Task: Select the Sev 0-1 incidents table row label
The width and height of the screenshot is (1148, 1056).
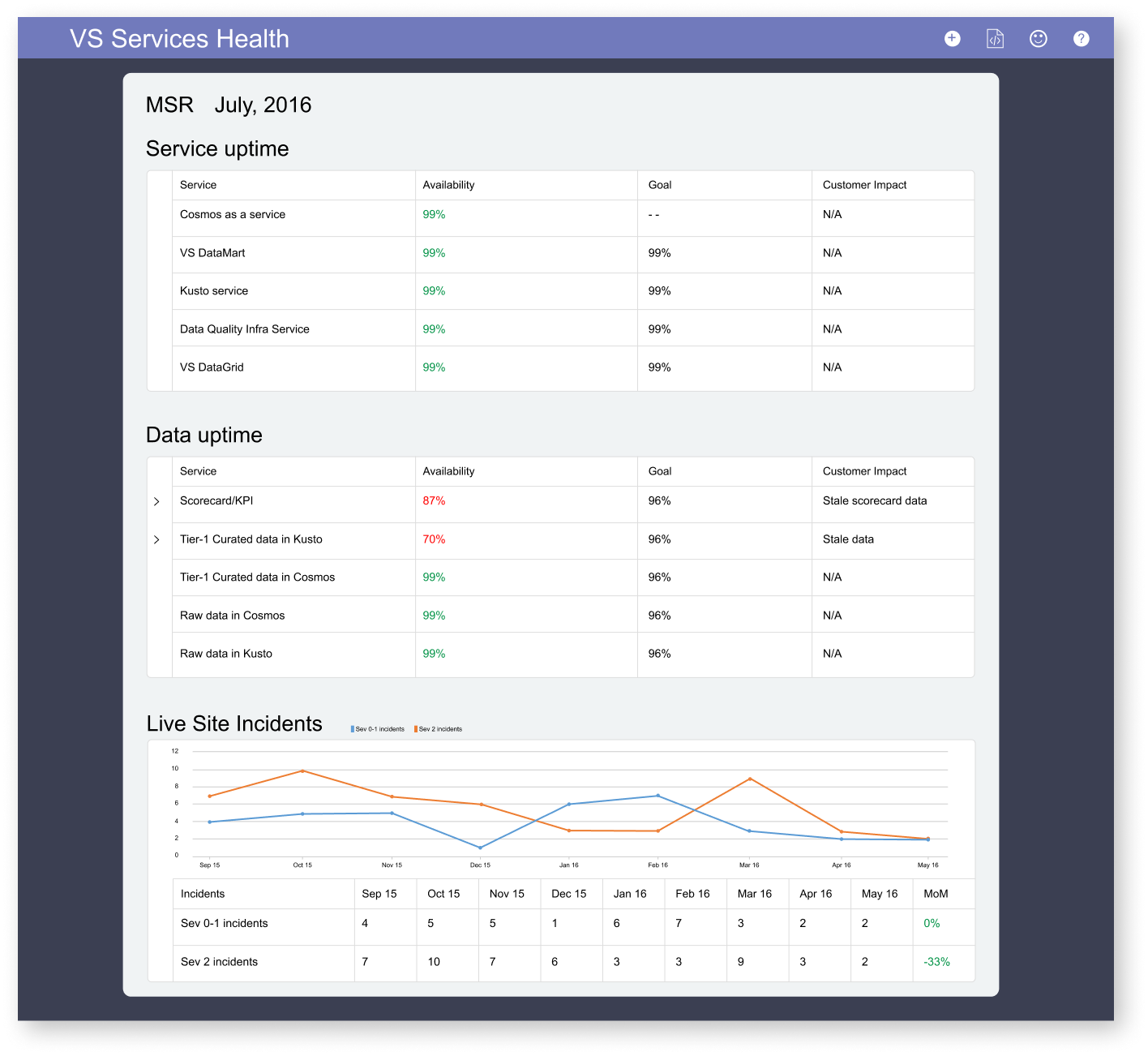Action: coord(224,923)
